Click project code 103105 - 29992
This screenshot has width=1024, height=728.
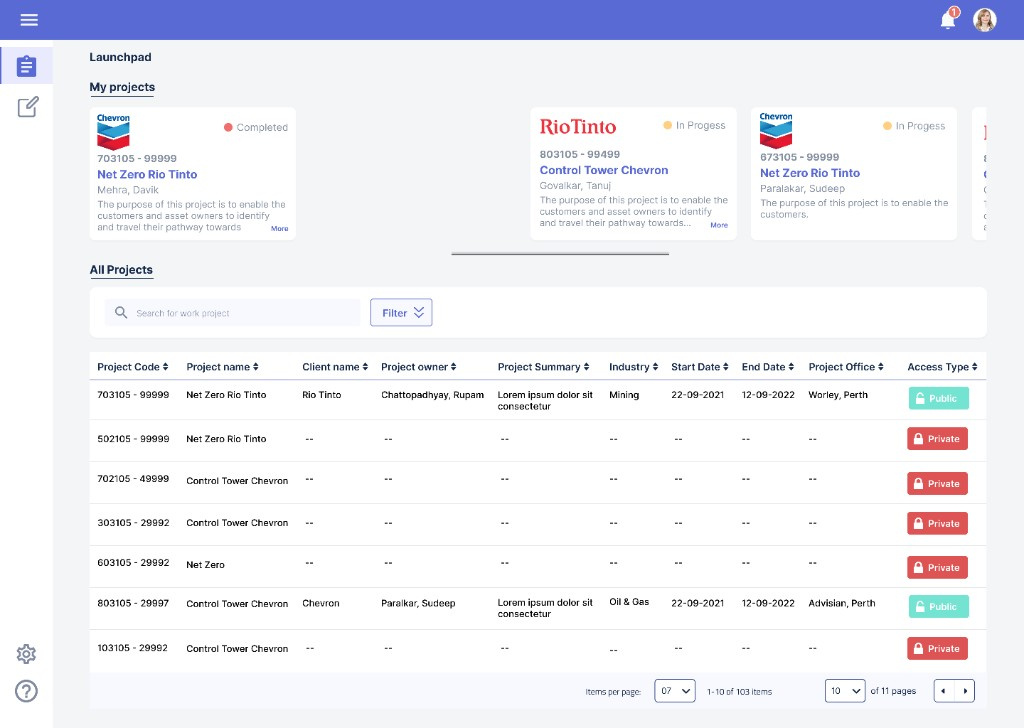click(x=133, y=648)
